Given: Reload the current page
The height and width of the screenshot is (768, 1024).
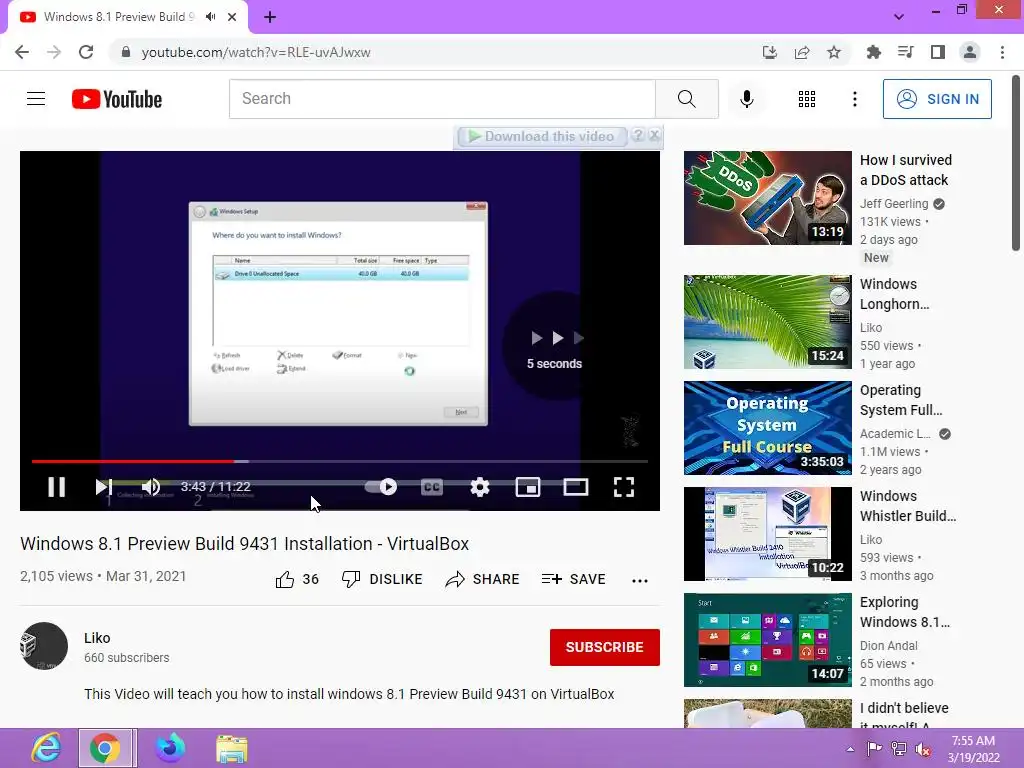Looking at the screenshot, I should point(86,52).
